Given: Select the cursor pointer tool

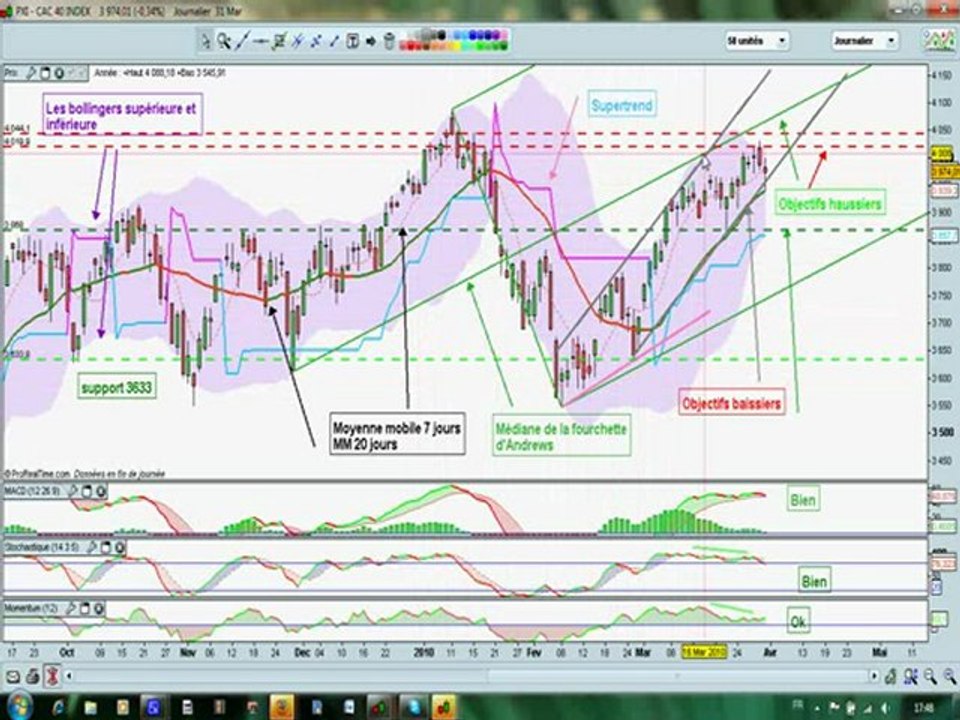Looking at the screenshot, I should pyautogui.click(x=206, y=41).
